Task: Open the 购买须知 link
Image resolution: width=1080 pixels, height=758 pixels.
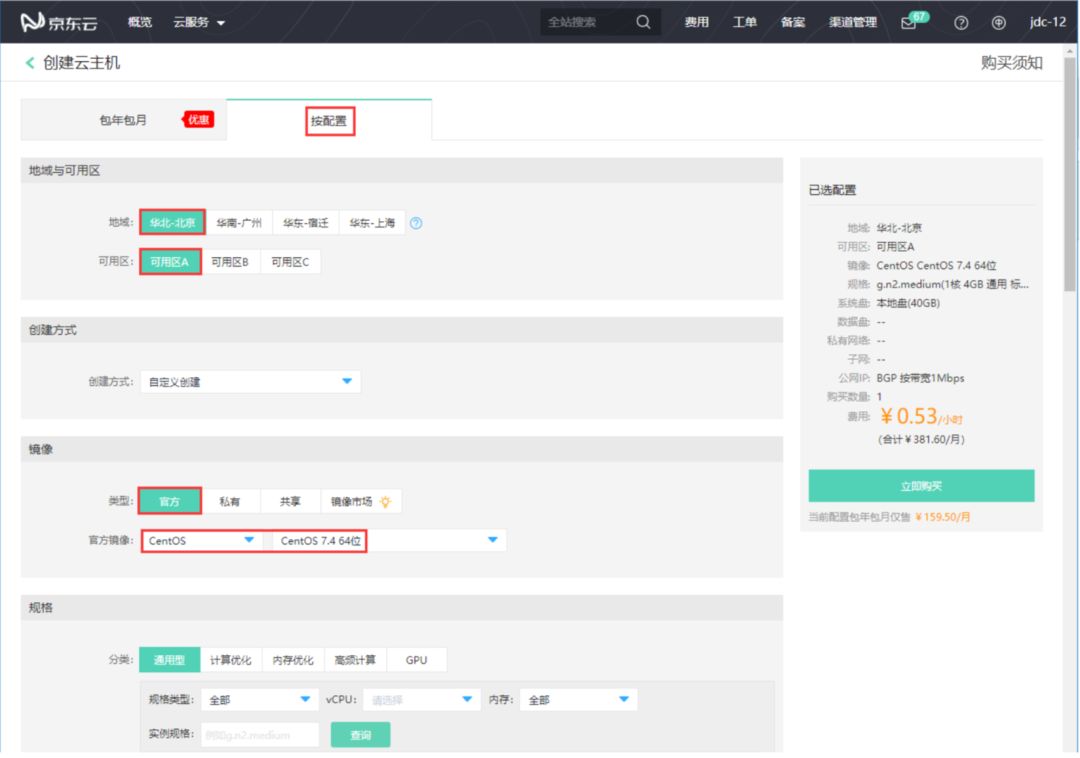Action: point(1011,63)
